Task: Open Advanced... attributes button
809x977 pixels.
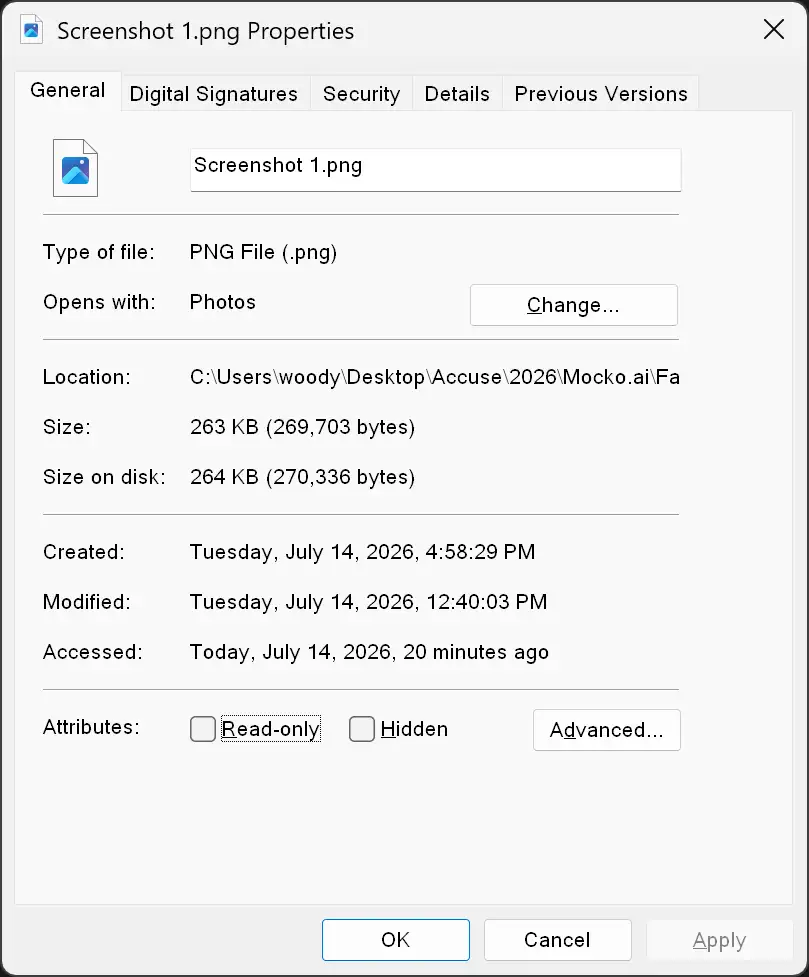Action: (x=606, y=730)
